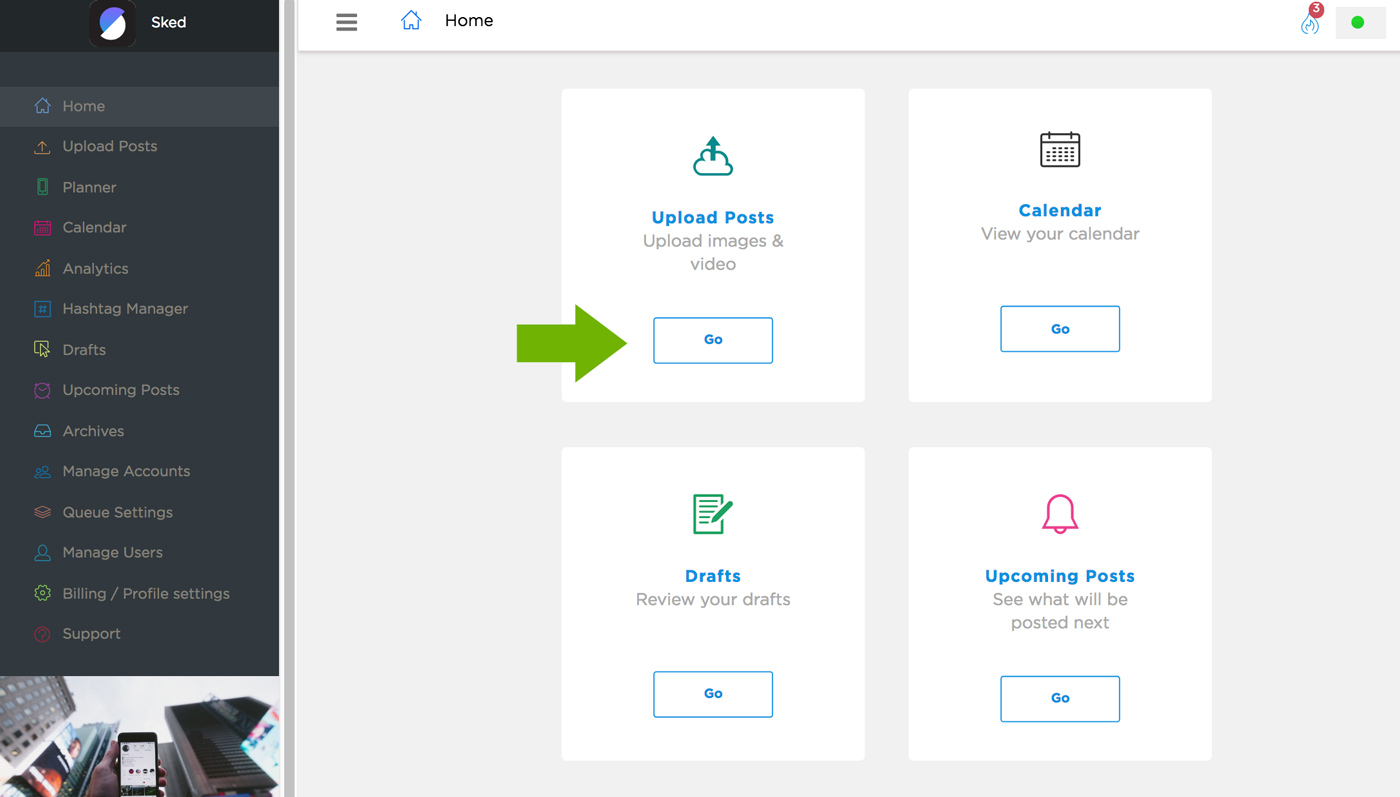Toggle the hamburger menu icon

347,22
